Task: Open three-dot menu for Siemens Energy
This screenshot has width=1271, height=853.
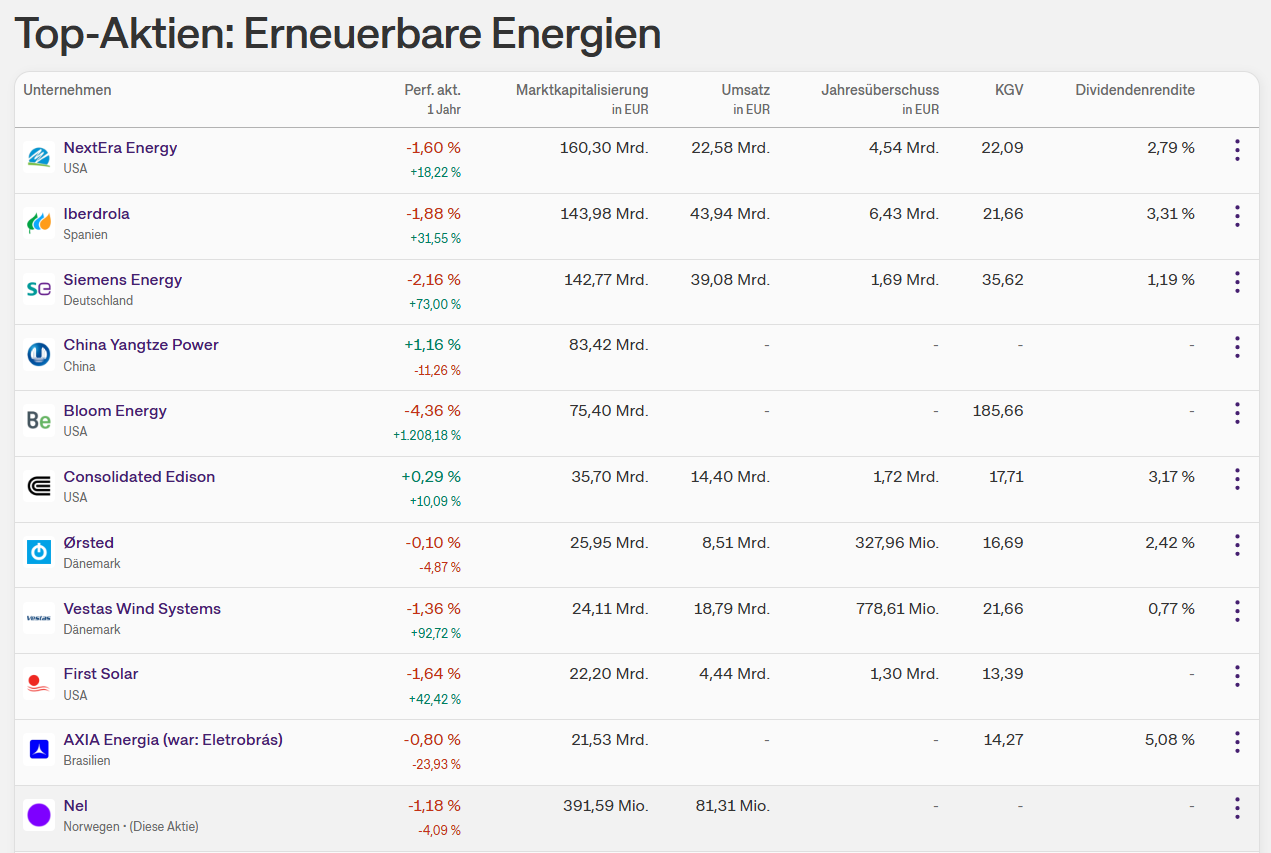Action: tap(1237, 282)
